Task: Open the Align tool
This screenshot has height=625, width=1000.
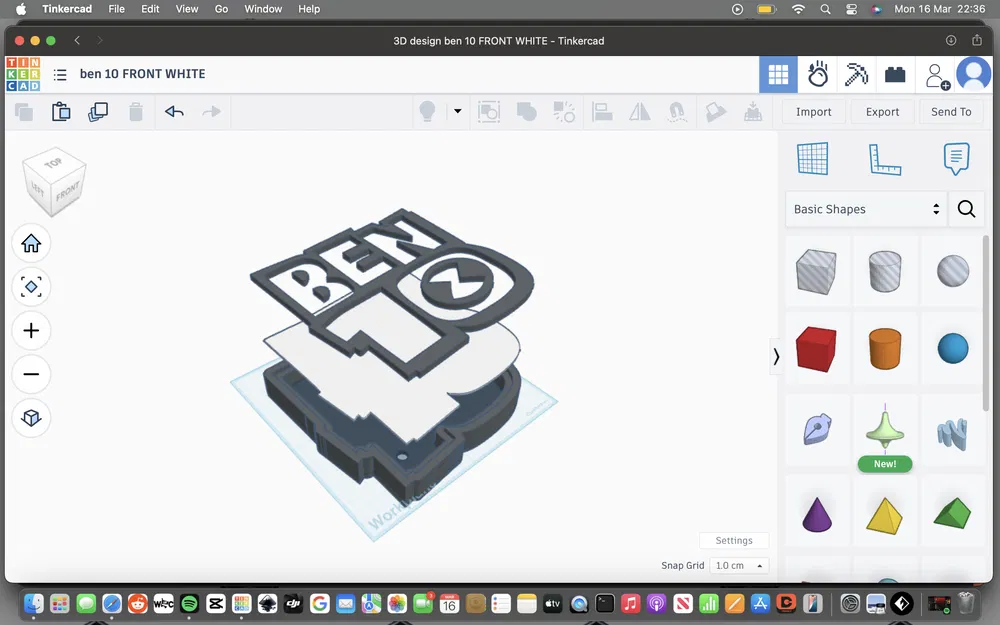Action: coord(601,111)
